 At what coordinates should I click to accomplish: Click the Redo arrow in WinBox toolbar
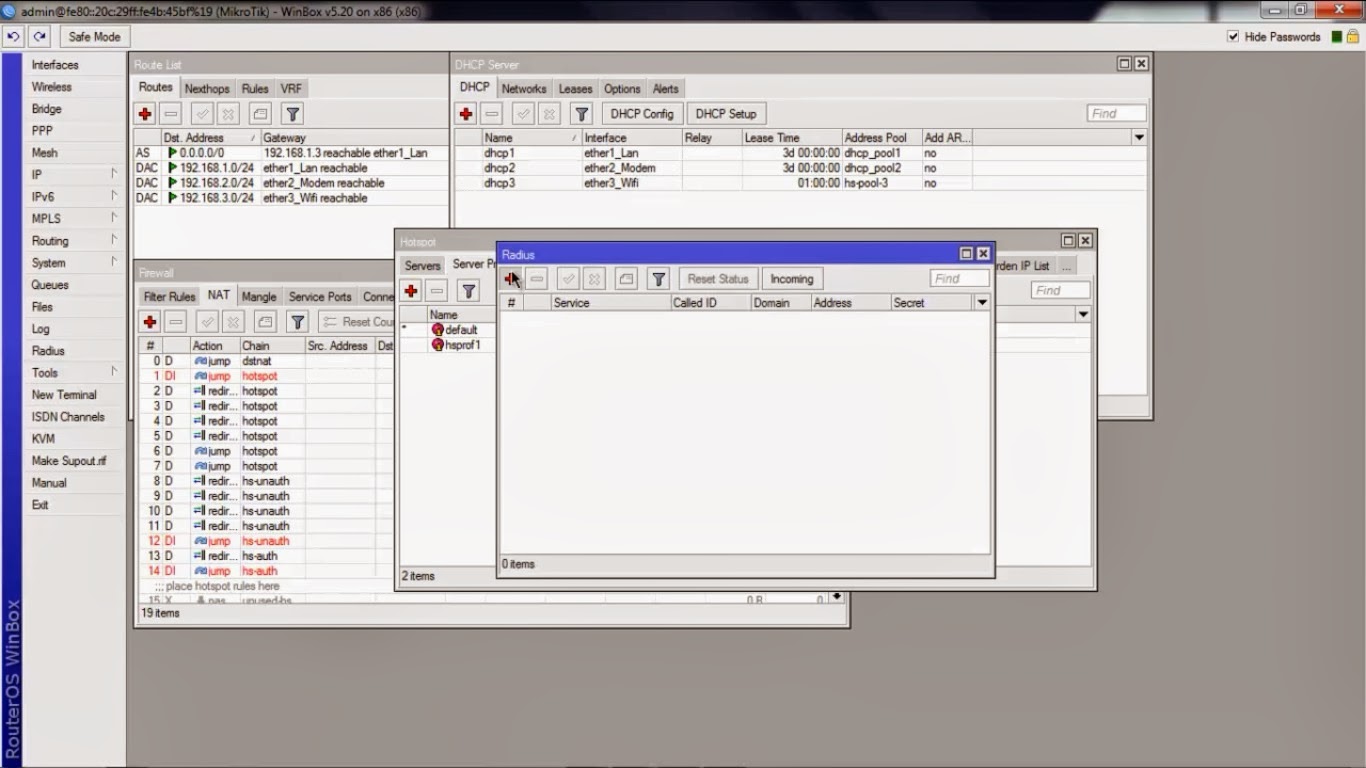pyautogui.click(x=39, y=37)
